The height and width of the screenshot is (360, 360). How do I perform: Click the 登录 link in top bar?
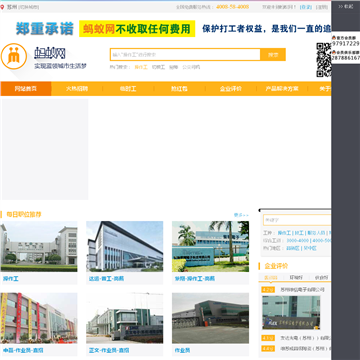306,7
